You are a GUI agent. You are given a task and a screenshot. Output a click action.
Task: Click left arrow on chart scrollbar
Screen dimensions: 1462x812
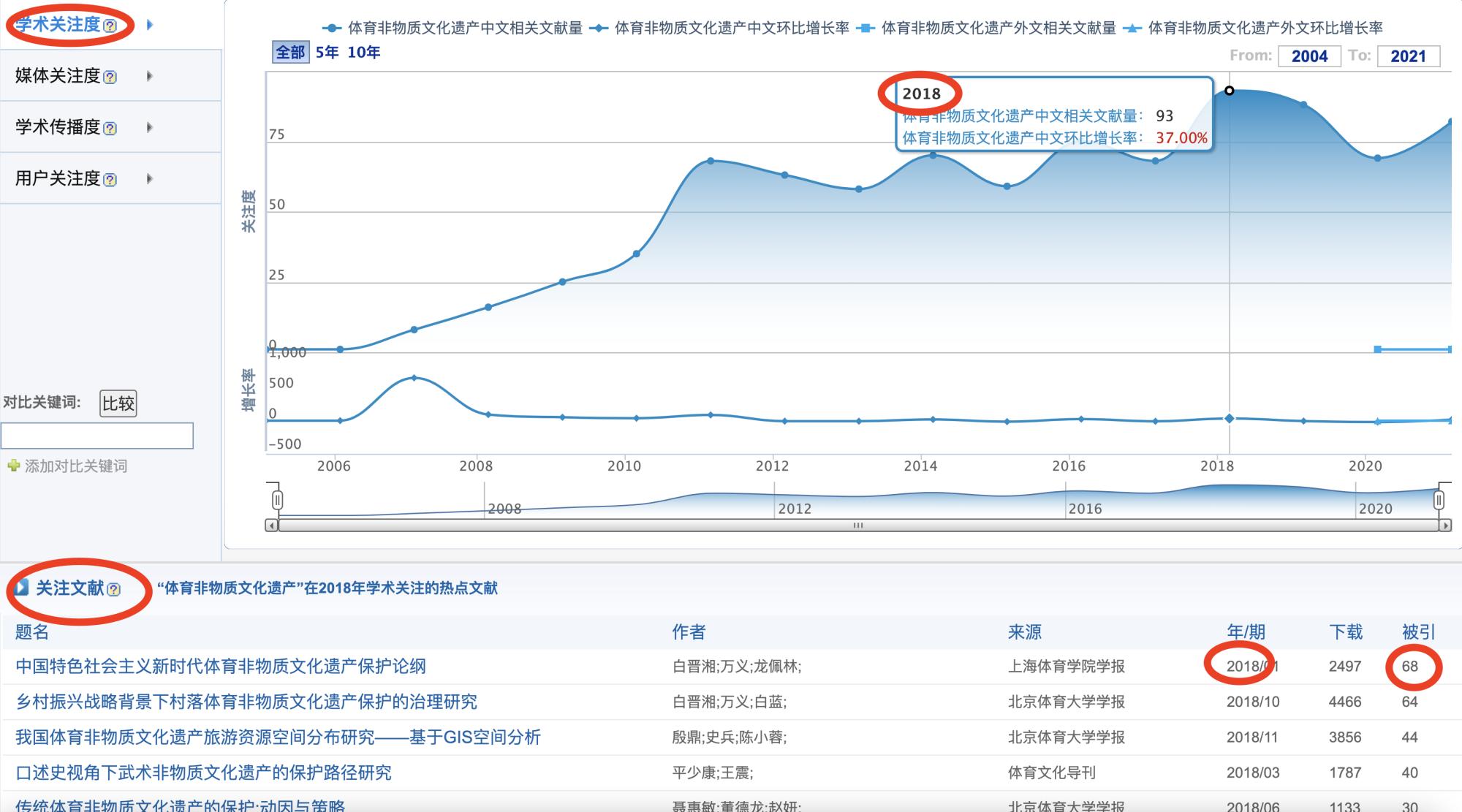tap(272, 525)
